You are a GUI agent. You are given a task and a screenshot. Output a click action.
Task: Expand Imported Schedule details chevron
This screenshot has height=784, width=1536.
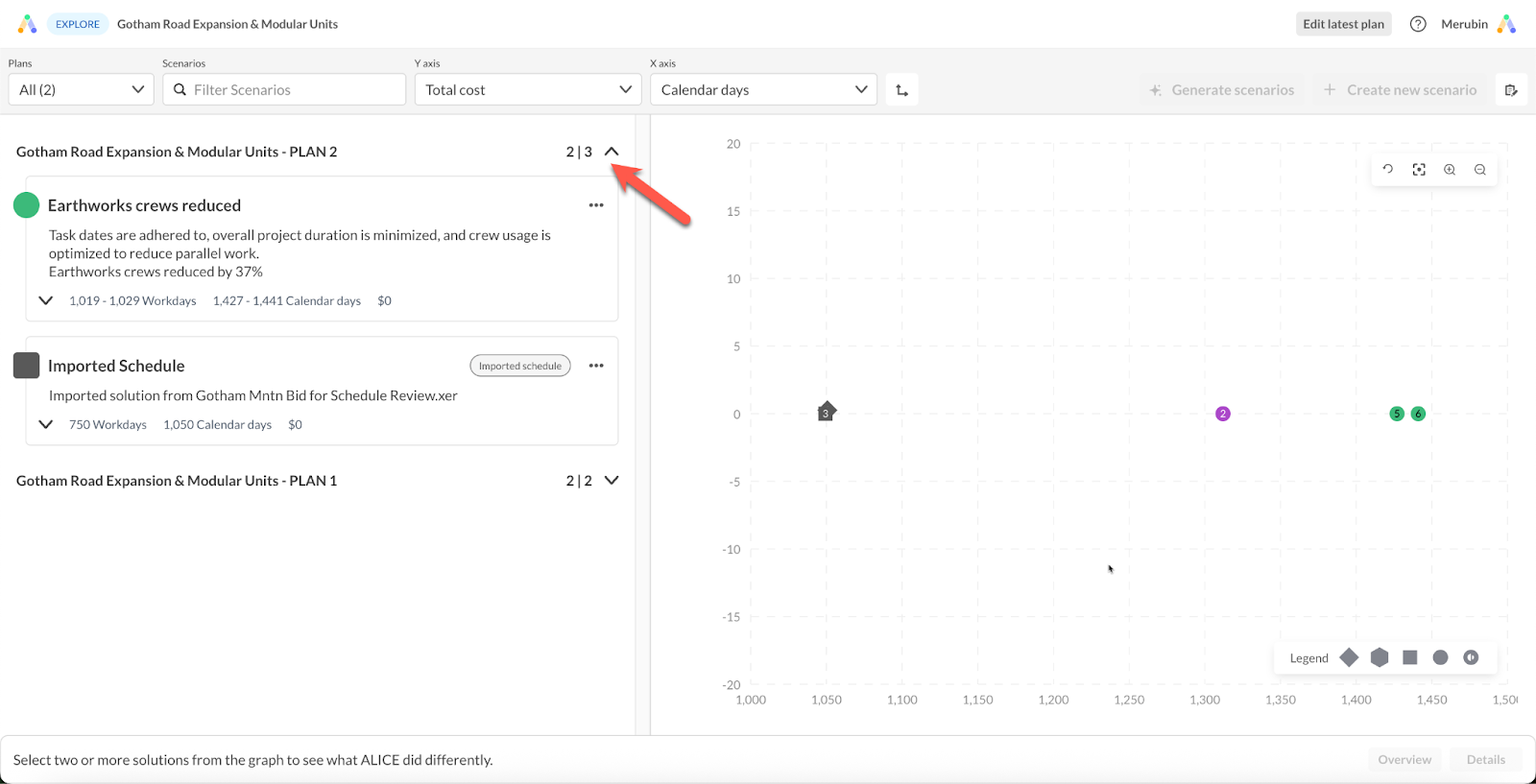[x=45, y=424]
